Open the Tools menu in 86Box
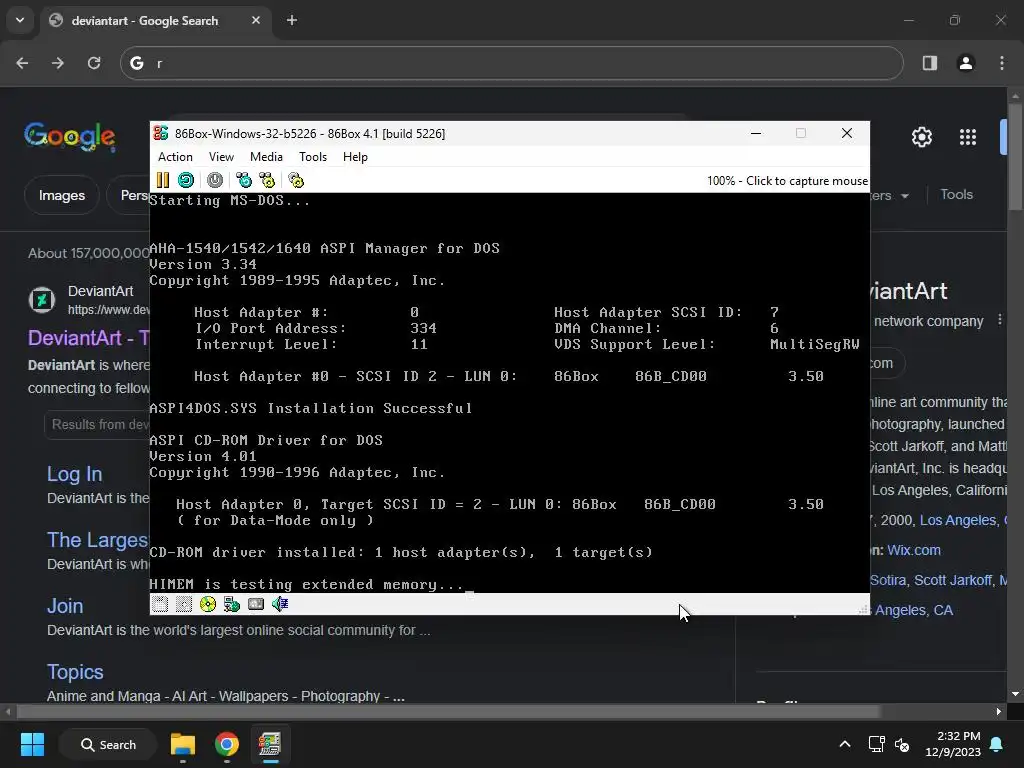Screen dimensions: 1024x768 point(313,157)
